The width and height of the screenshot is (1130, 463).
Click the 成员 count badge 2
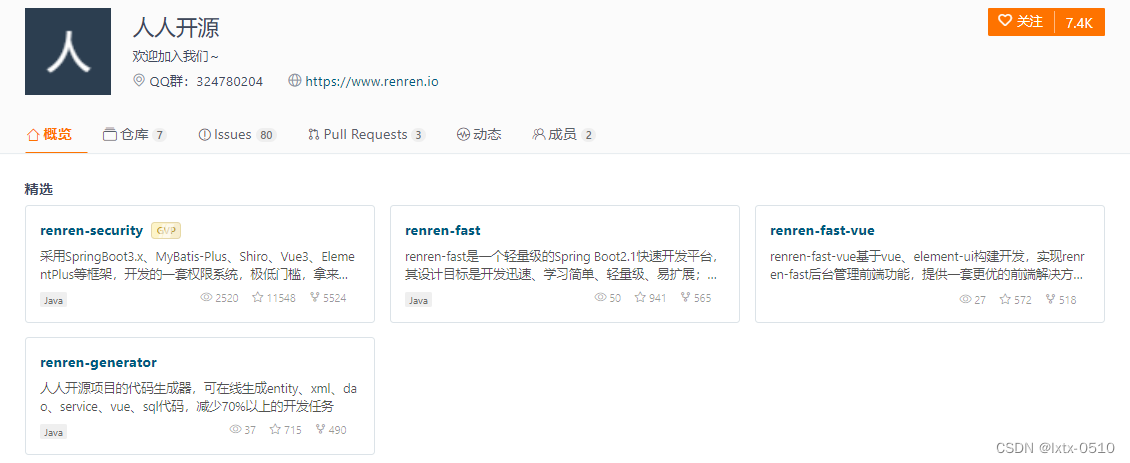click(x=588, y=135)
